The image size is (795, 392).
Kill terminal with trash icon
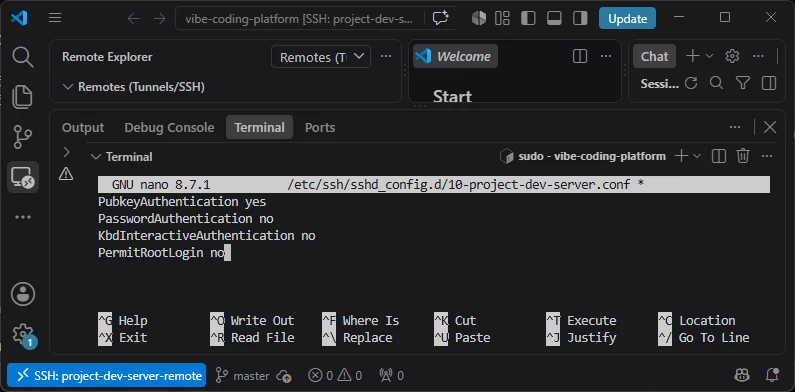click(743, 156)
